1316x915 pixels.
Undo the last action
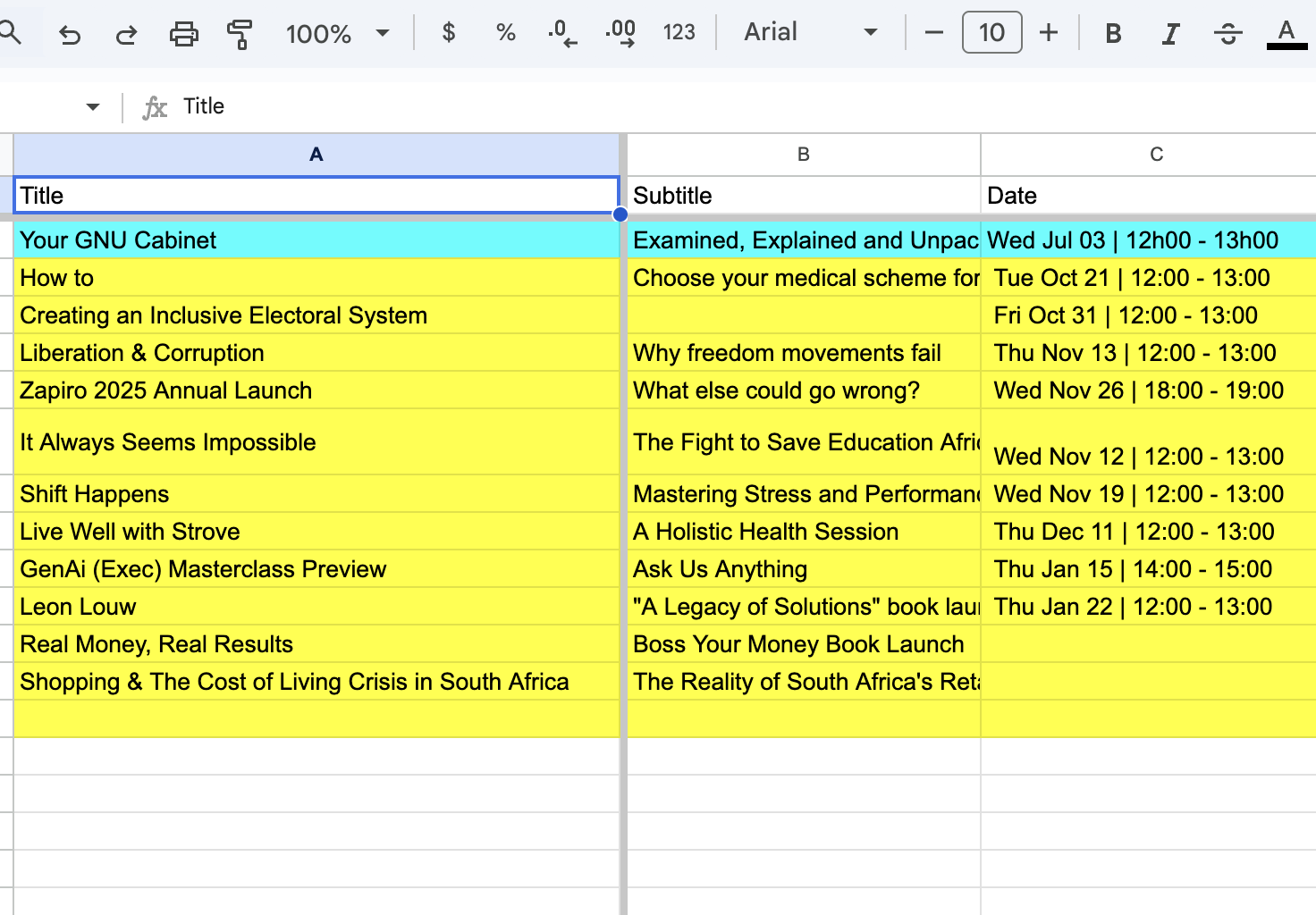(x=69, y=33)
